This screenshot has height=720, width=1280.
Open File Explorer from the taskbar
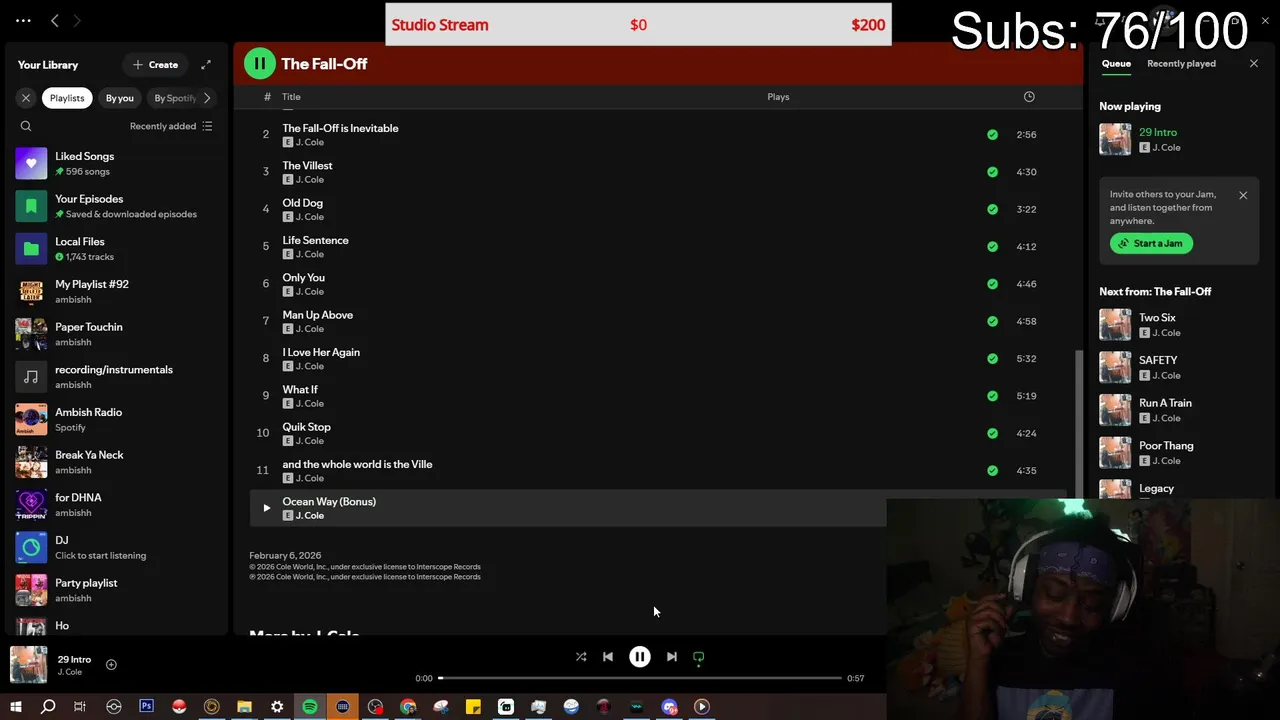pos(244,707)
